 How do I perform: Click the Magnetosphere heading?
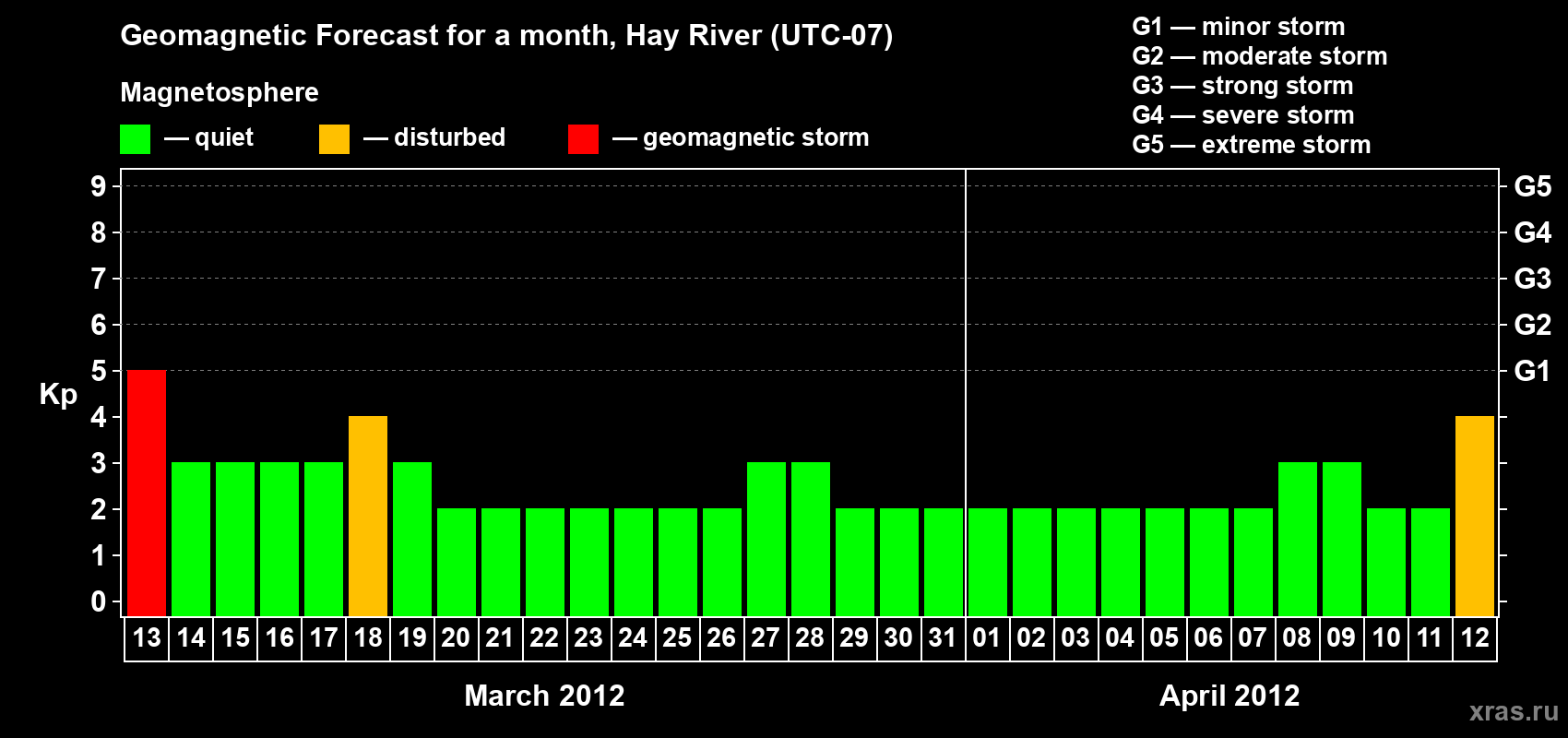(220, 92)
